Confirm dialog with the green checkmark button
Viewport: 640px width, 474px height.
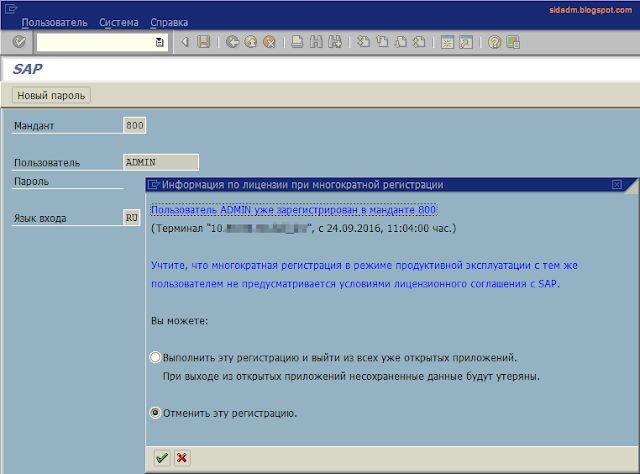162,458
